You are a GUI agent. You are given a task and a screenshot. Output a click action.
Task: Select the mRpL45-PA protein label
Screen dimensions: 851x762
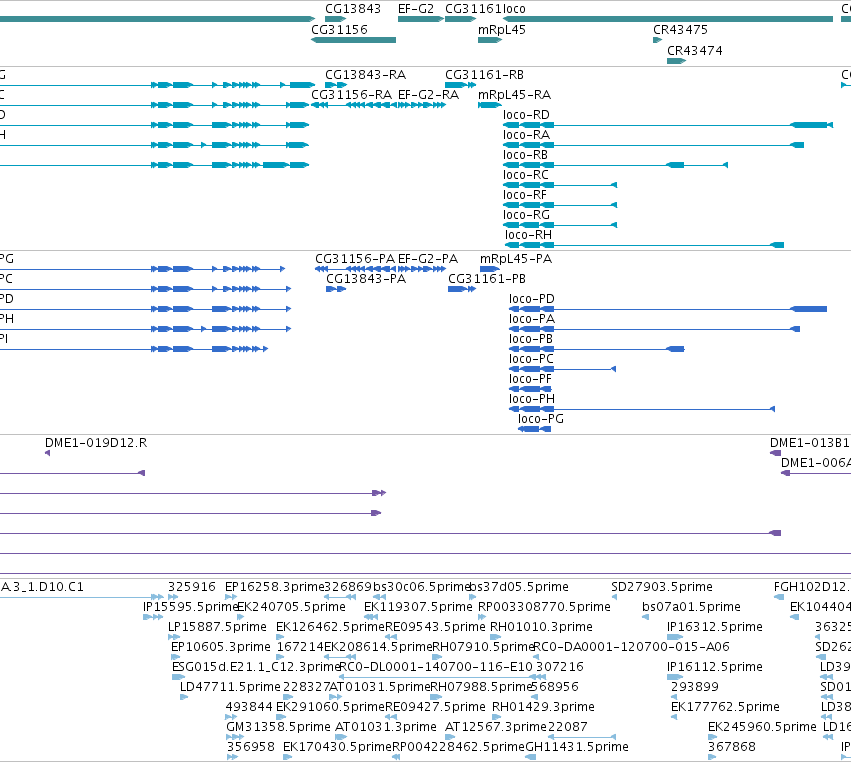(516, 259)
